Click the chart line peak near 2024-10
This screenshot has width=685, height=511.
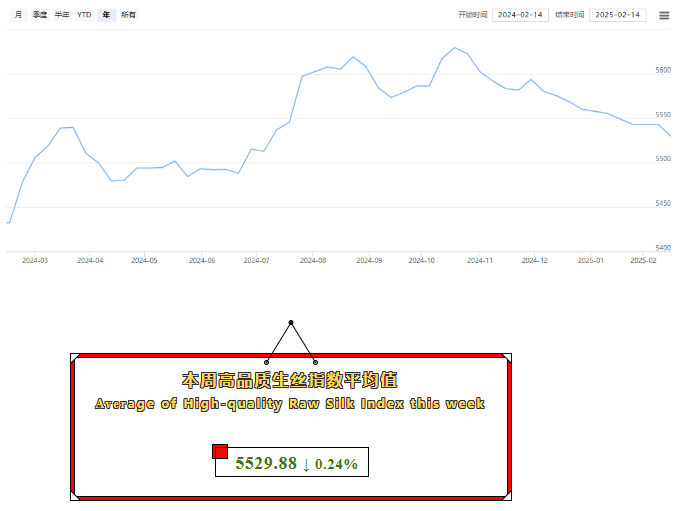455,47
